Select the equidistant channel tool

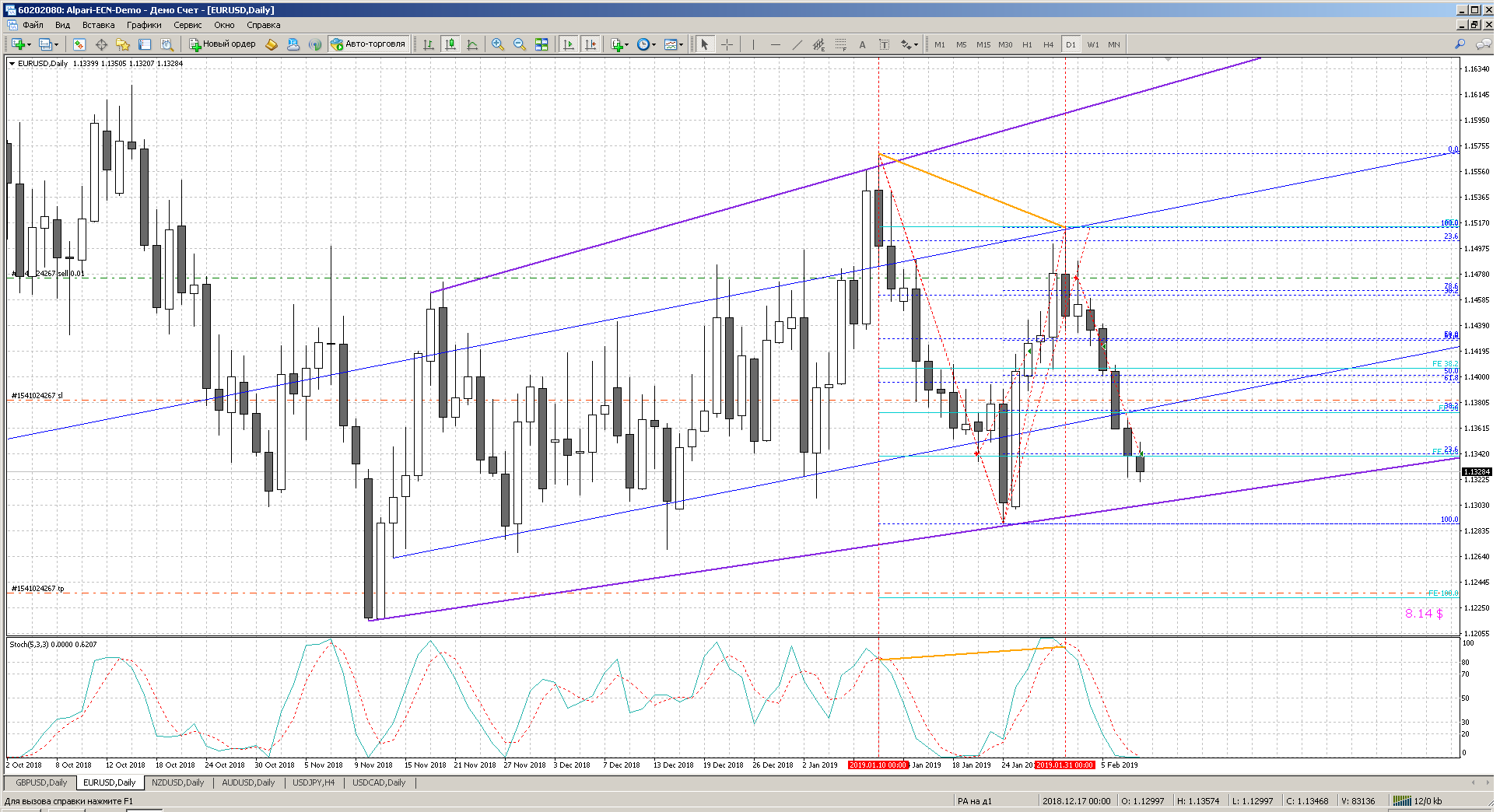coord(818,44)
